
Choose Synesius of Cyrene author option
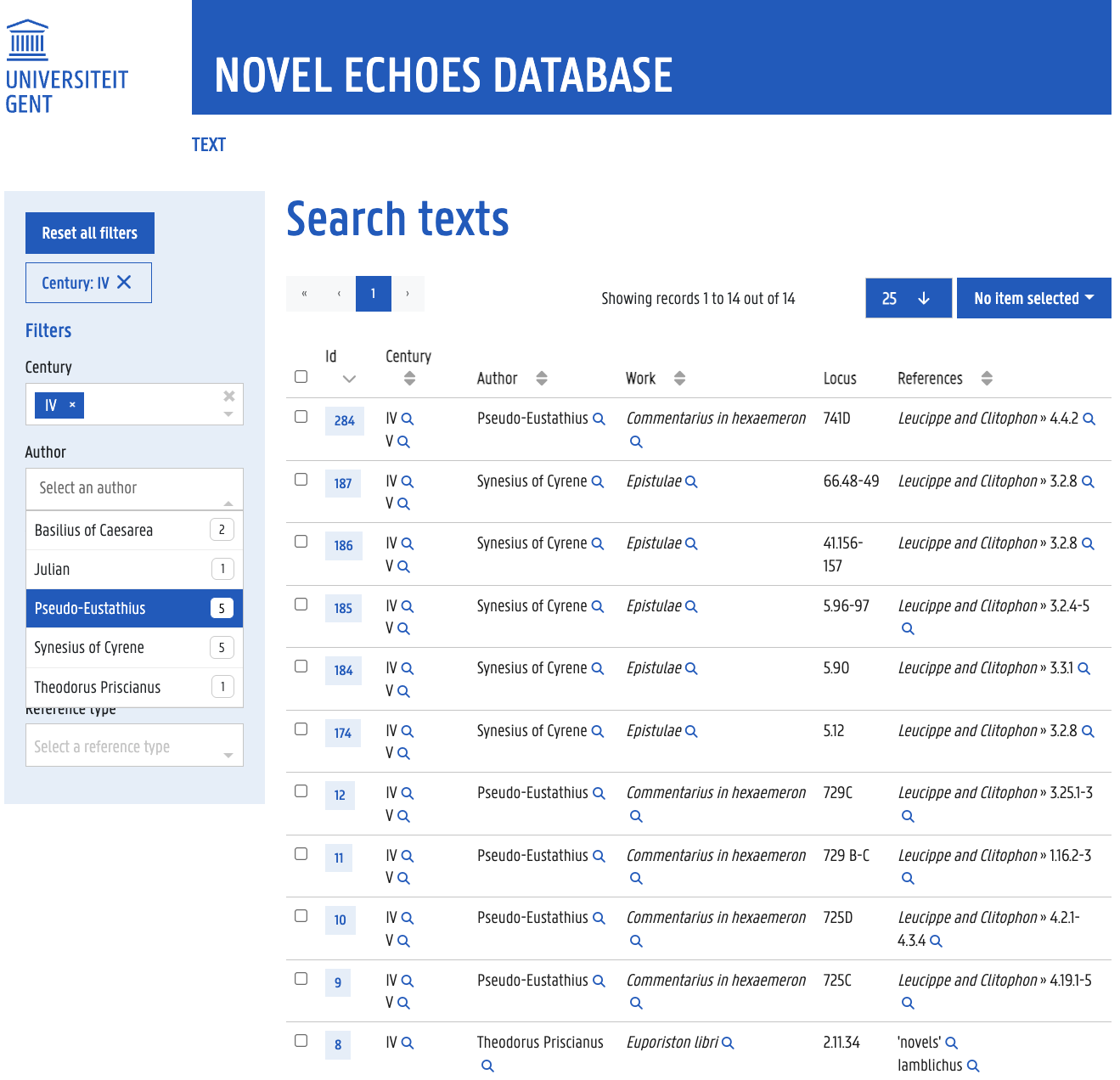(134, 648)
